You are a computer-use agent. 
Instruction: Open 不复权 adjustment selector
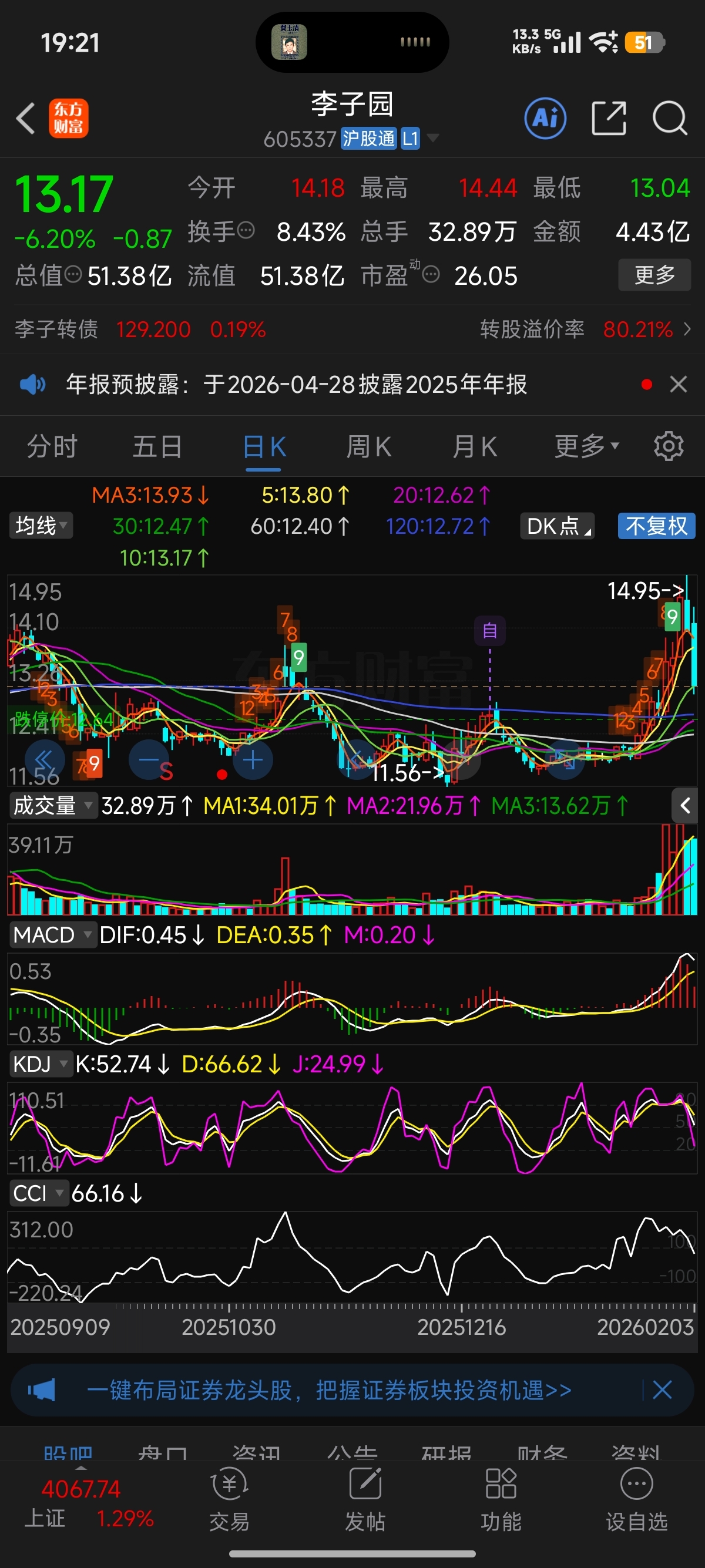click(656, 526)
